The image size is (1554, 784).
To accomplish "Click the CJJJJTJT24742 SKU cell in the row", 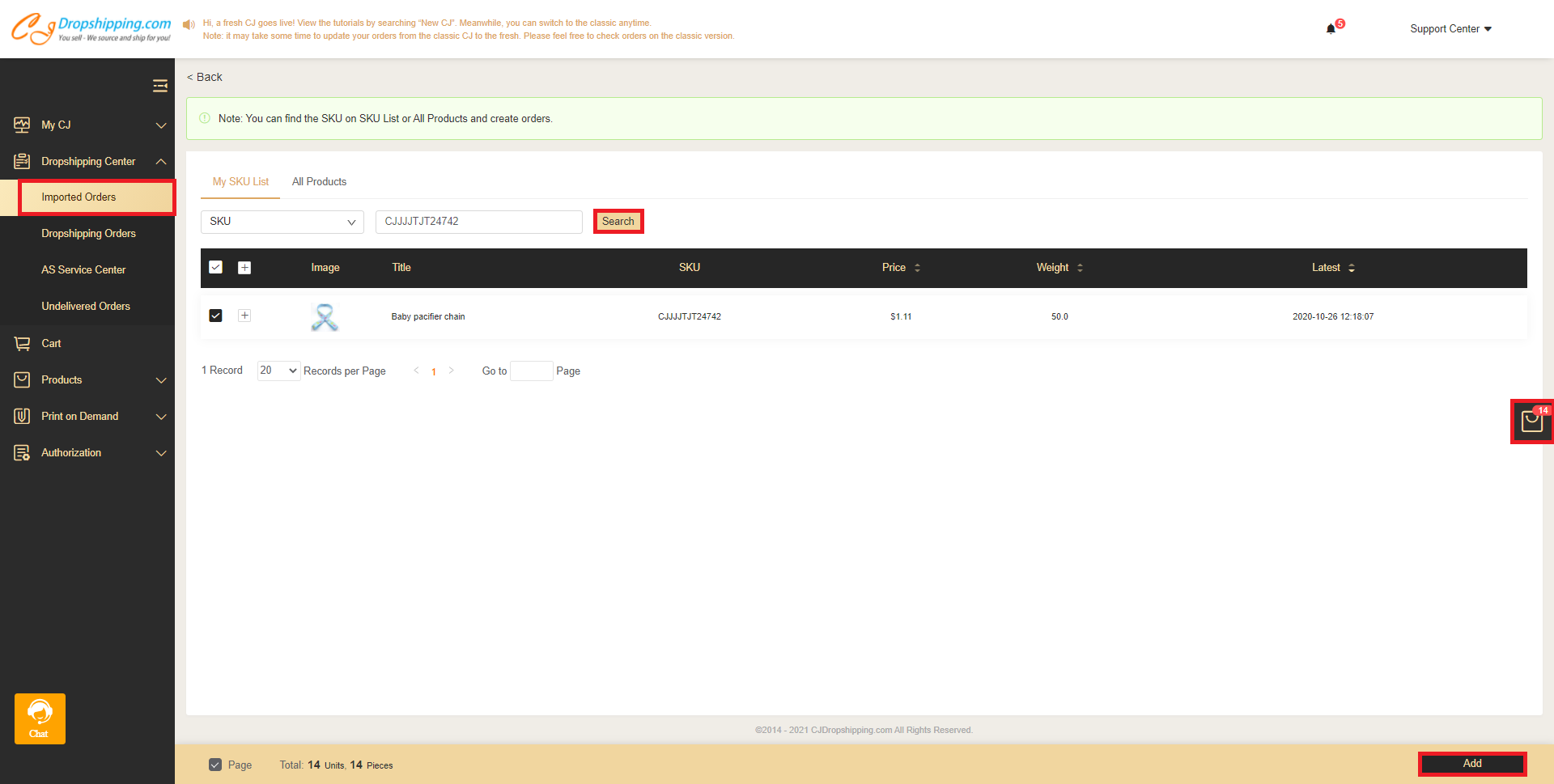I will 690,316.
